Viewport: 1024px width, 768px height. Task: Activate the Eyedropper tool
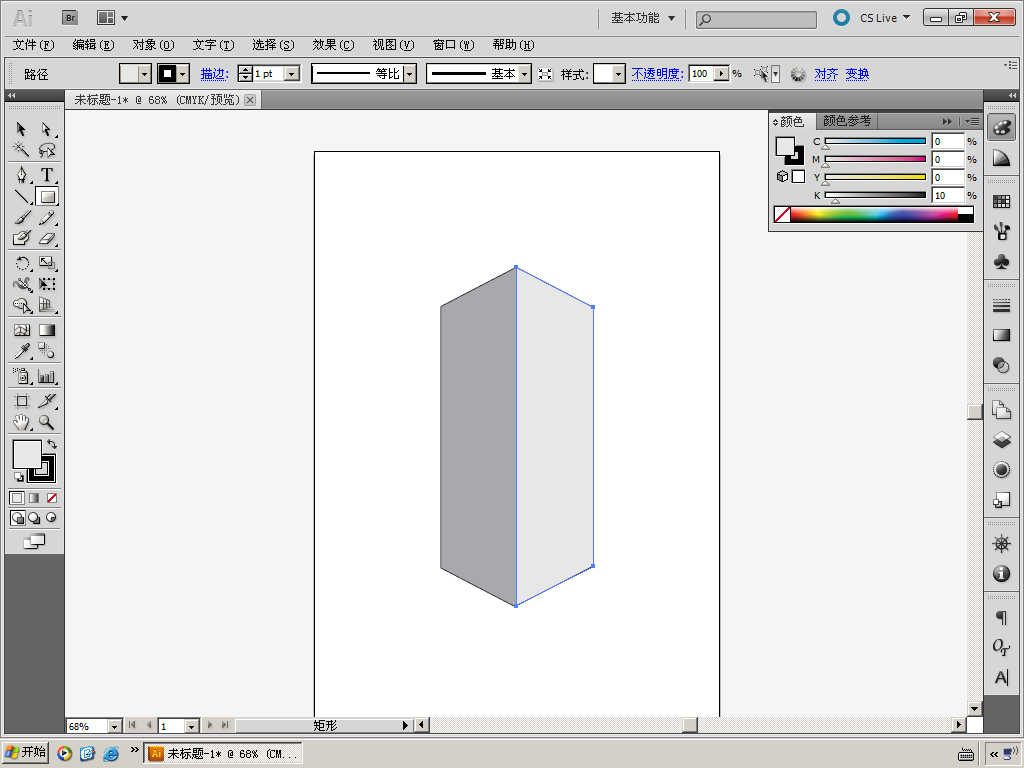click(x=21, y=351)
